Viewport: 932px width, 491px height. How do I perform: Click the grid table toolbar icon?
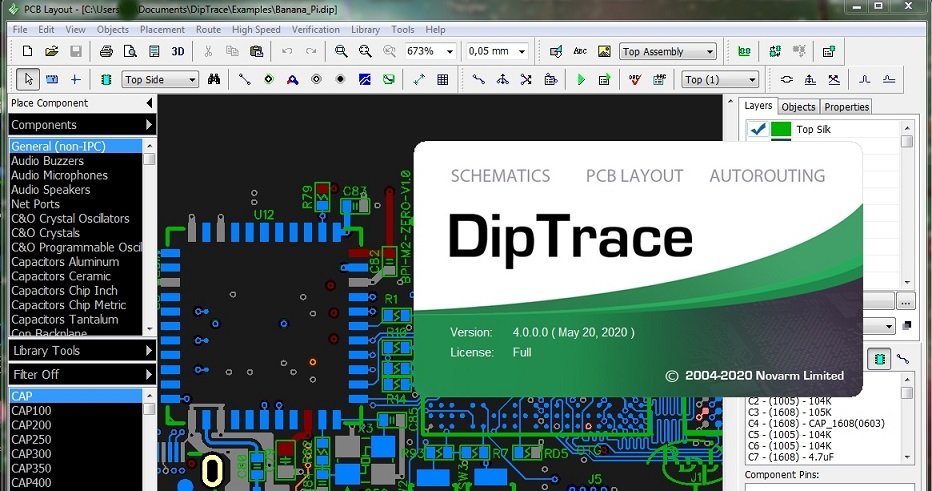[x=442, y=79]
